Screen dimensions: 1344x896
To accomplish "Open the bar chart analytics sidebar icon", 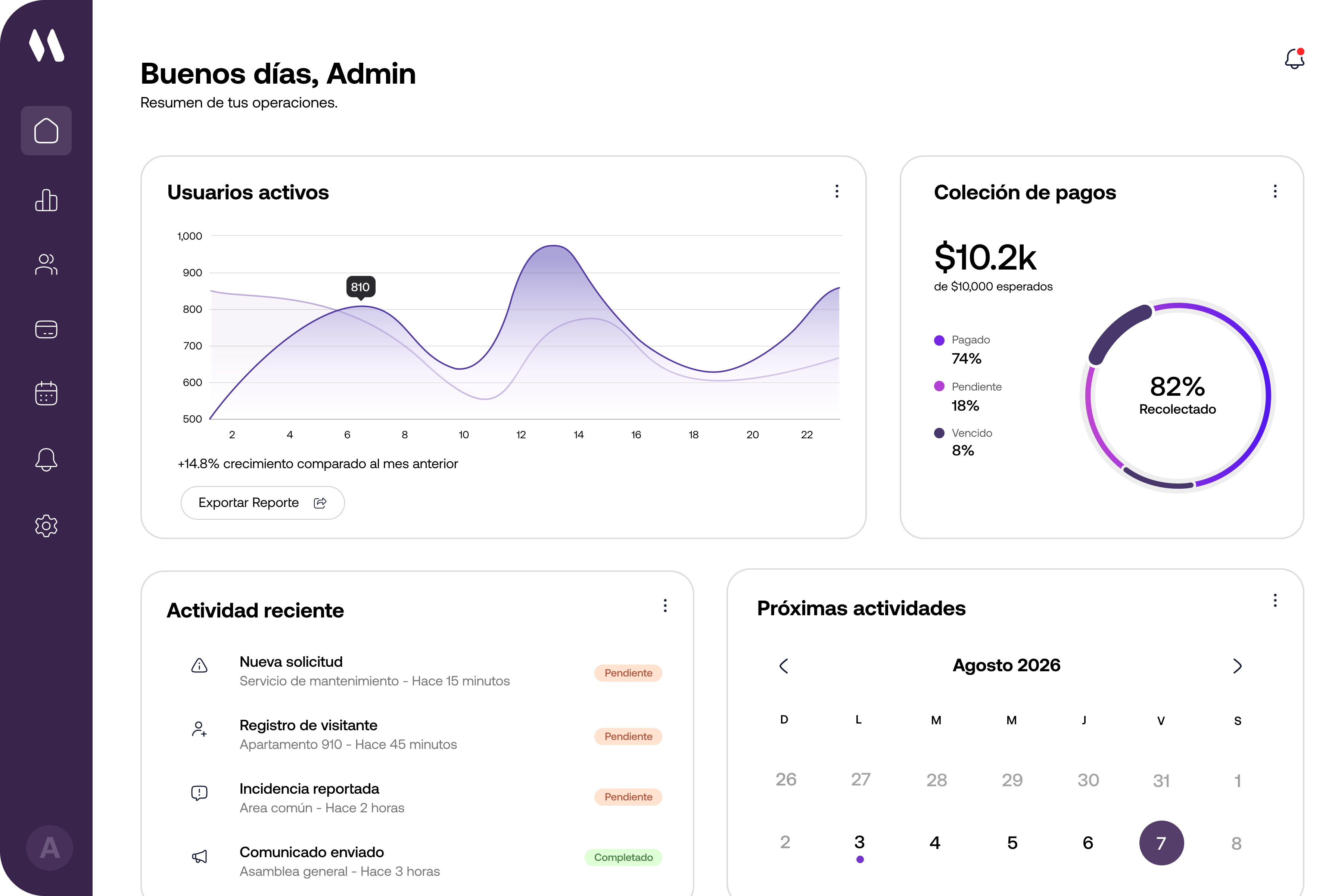I will (46, 200).
